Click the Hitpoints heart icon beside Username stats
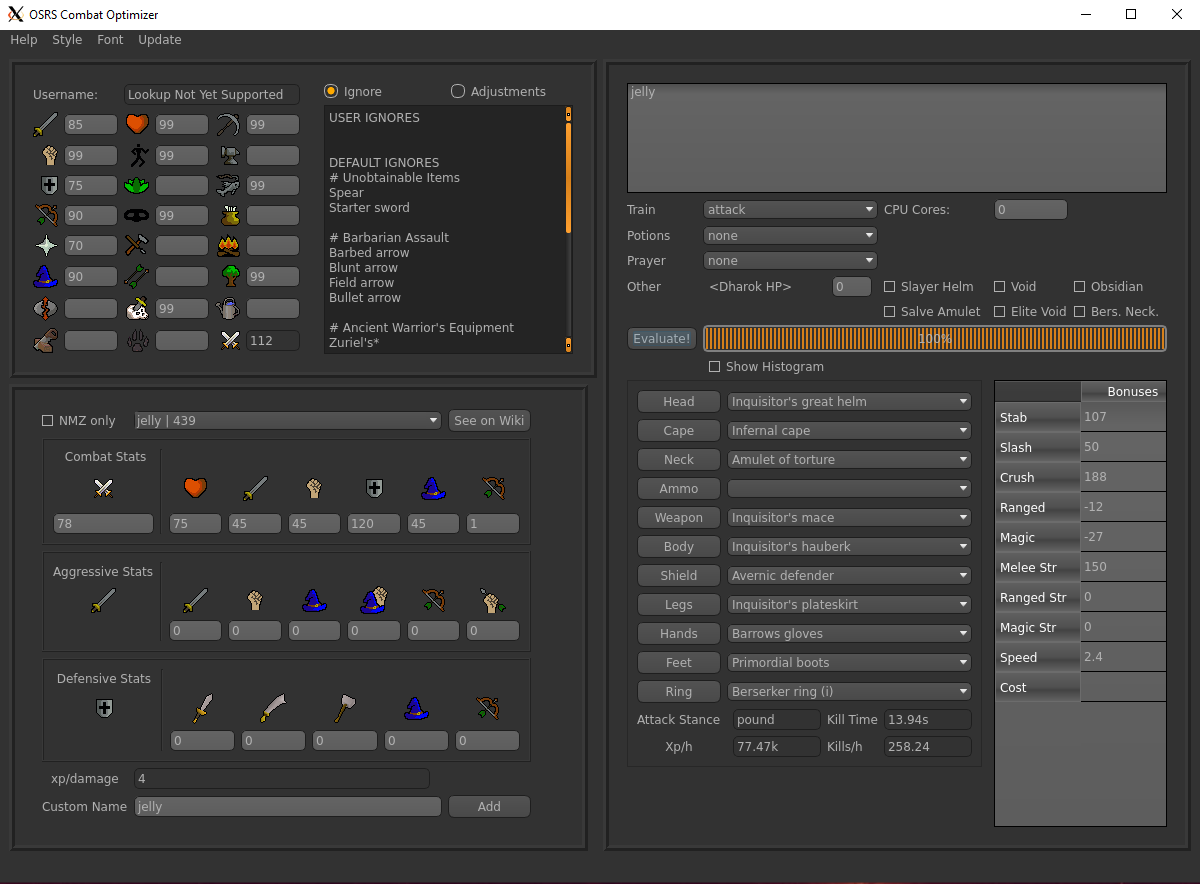Viewport: 1200px width, 884px height. pos(137,125)
